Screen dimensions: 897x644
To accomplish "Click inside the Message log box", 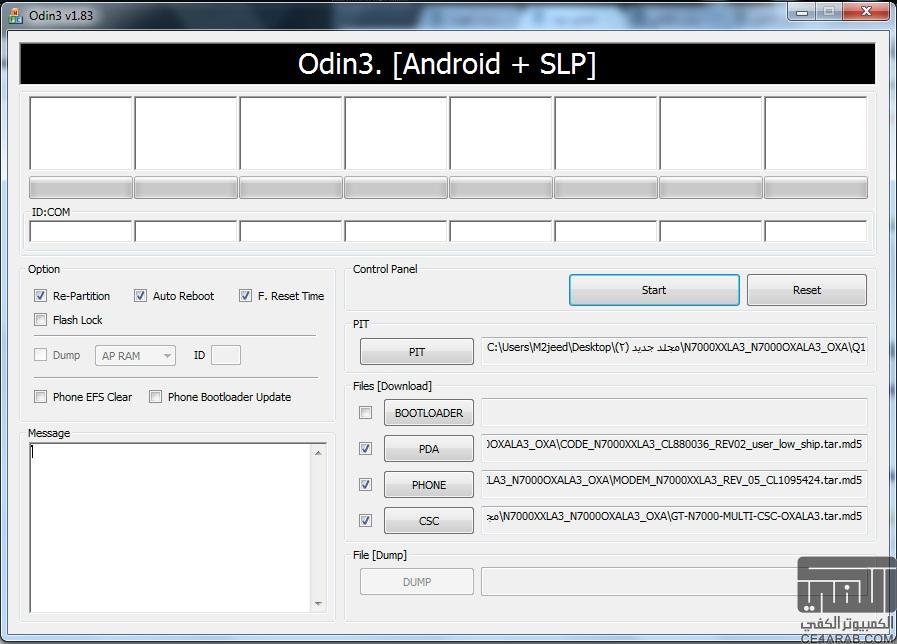I will click(x=170, y=527).
